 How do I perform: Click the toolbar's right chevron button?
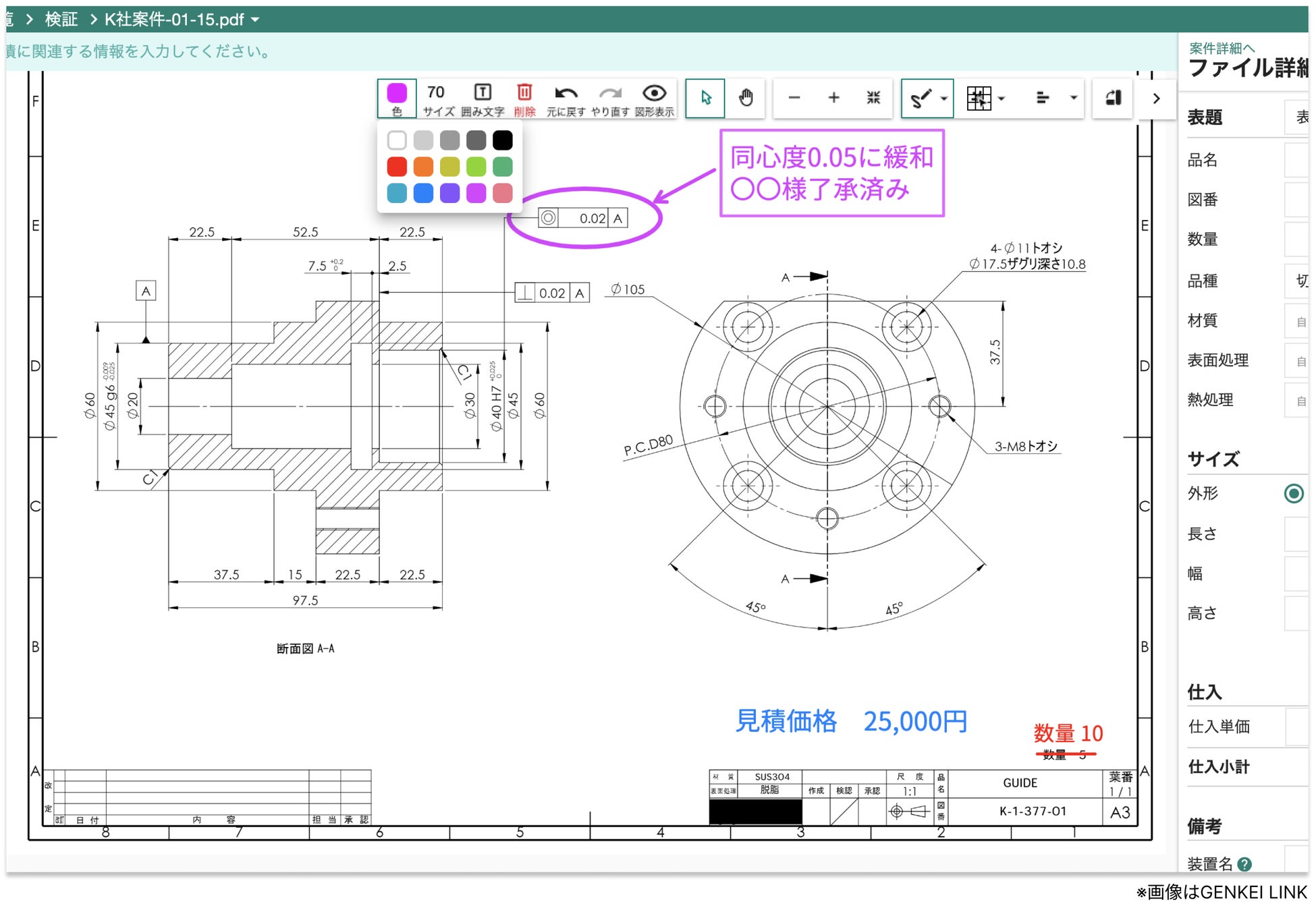(x=1156, y=98)
